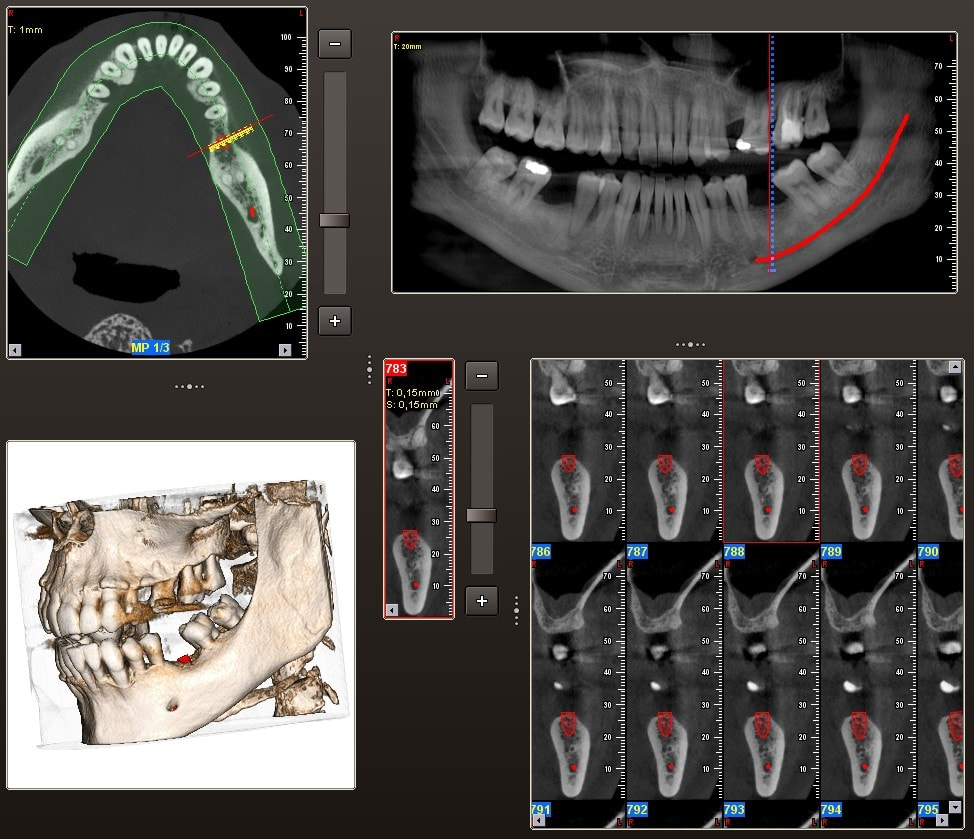Click the left arrow in the slice 783 panel
Viewport: 974px width, 839px height.
392,609
